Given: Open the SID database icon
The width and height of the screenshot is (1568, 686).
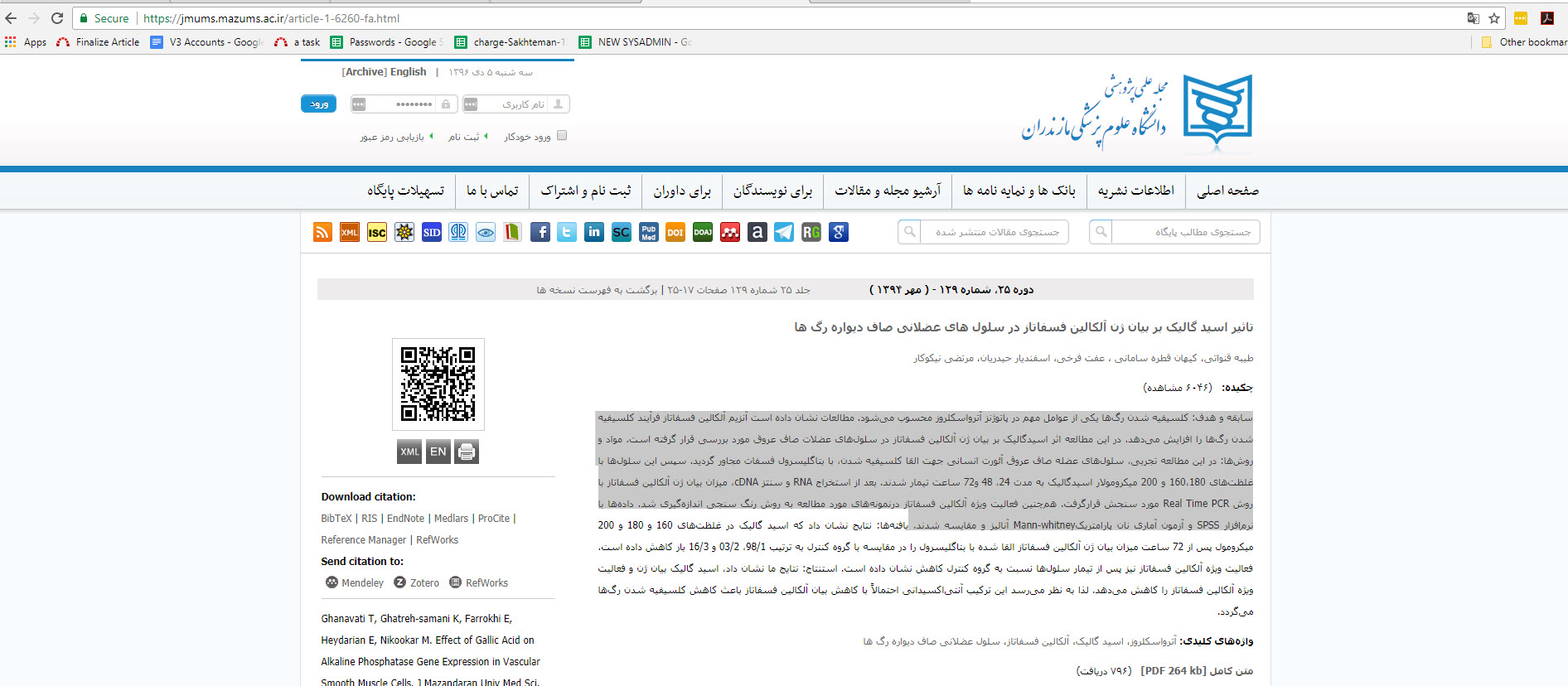Looking at the screenshot, I should click(432, 233).
